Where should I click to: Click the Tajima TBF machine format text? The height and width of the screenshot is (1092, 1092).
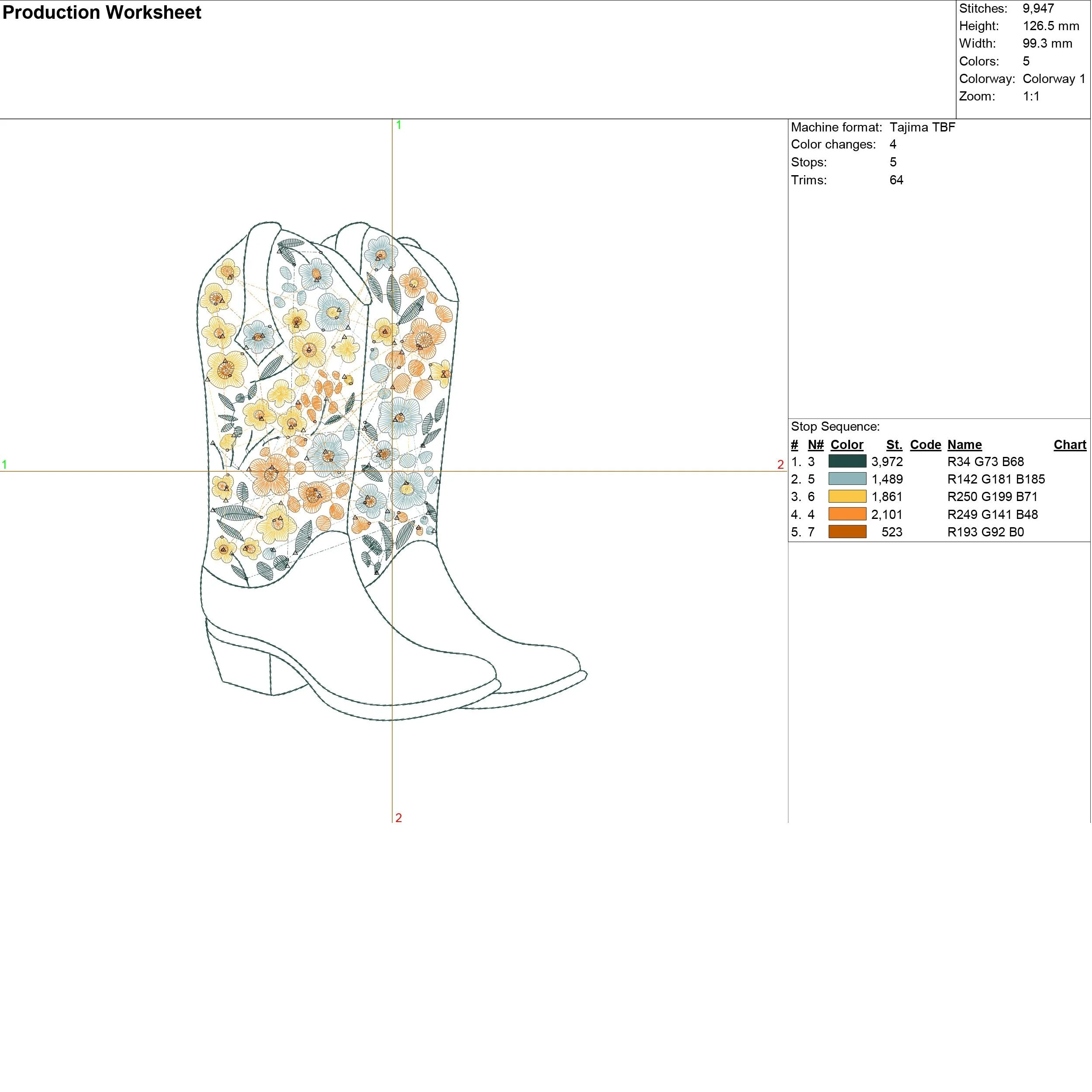point(922,127)
